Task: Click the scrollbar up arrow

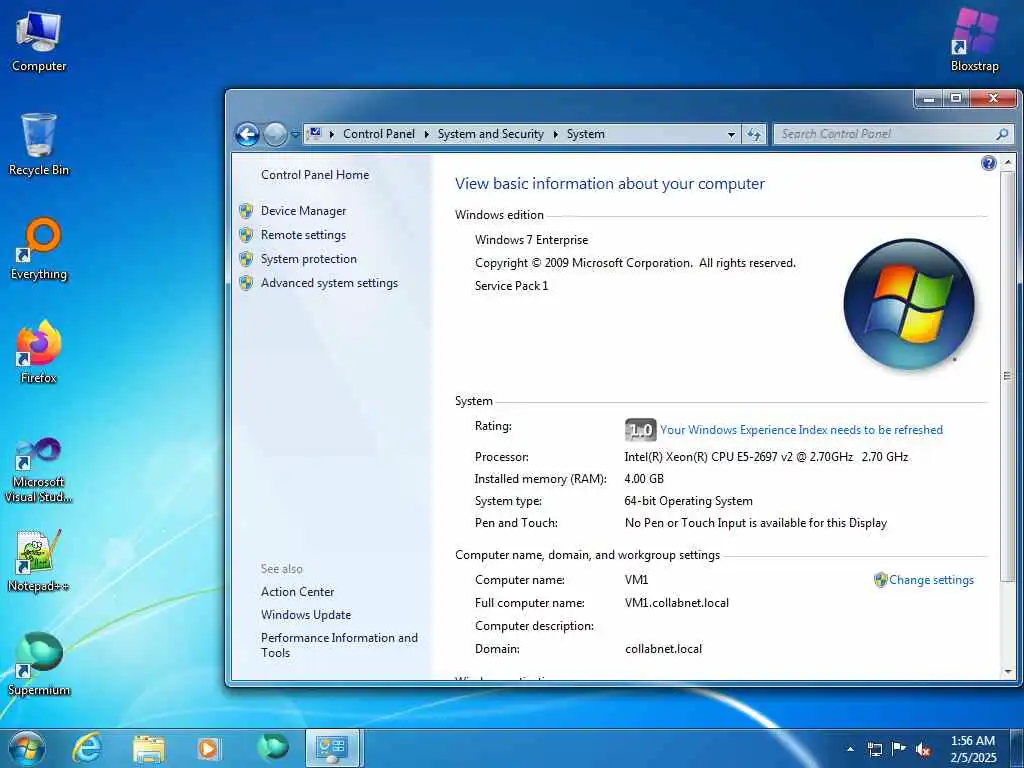Action: coord(1007,161)
